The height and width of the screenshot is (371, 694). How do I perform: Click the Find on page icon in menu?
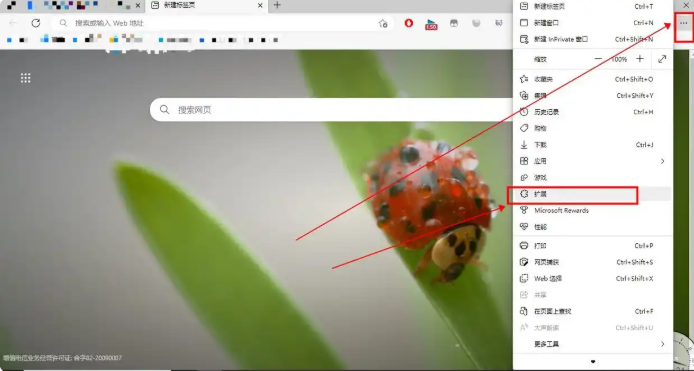(x=524, y=311)
